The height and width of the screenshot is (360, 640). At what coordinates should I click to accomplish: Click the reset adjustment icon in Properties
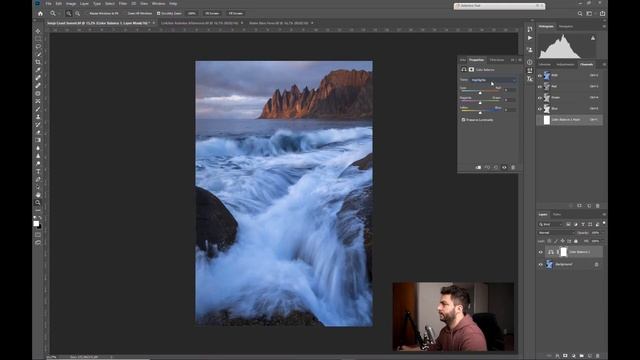496,167
